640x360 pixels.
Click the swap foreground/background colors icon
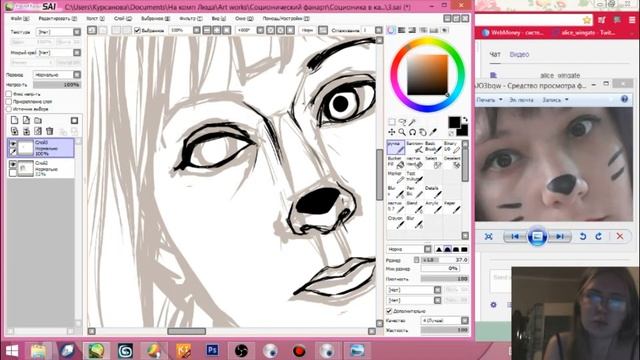[465, 119]
